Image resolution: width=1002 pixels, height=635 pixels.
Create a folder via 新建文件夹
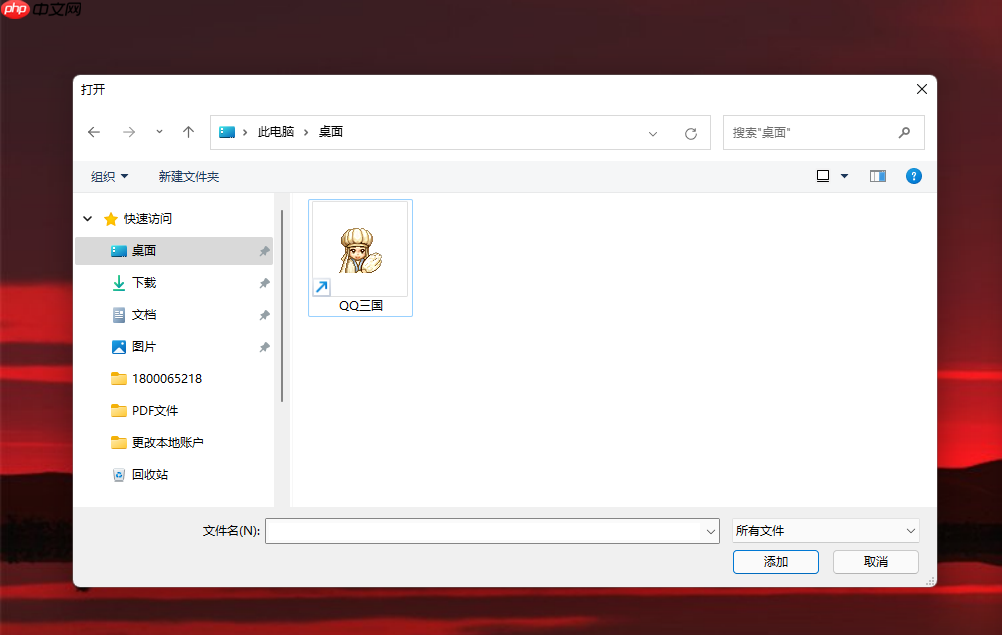point(188,176)
